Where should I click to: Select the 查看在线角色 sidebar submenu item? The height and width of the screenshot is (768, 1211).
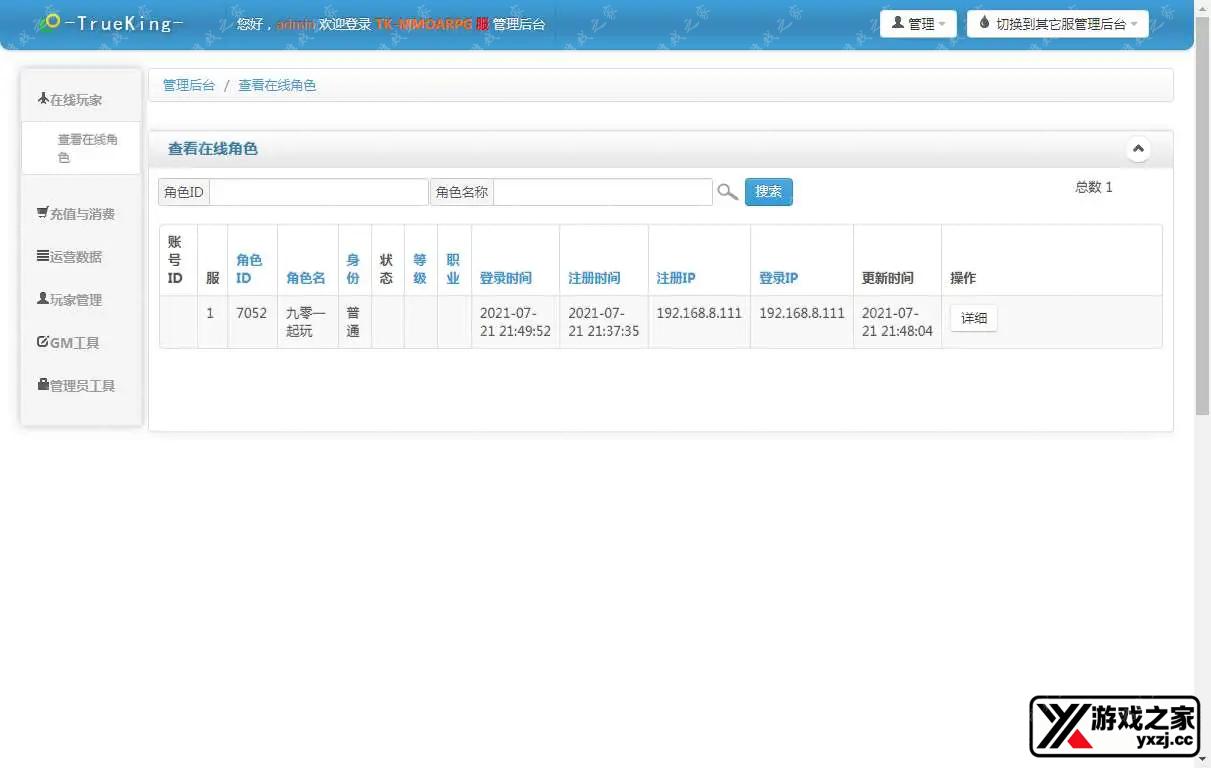(x=87, y=148)
